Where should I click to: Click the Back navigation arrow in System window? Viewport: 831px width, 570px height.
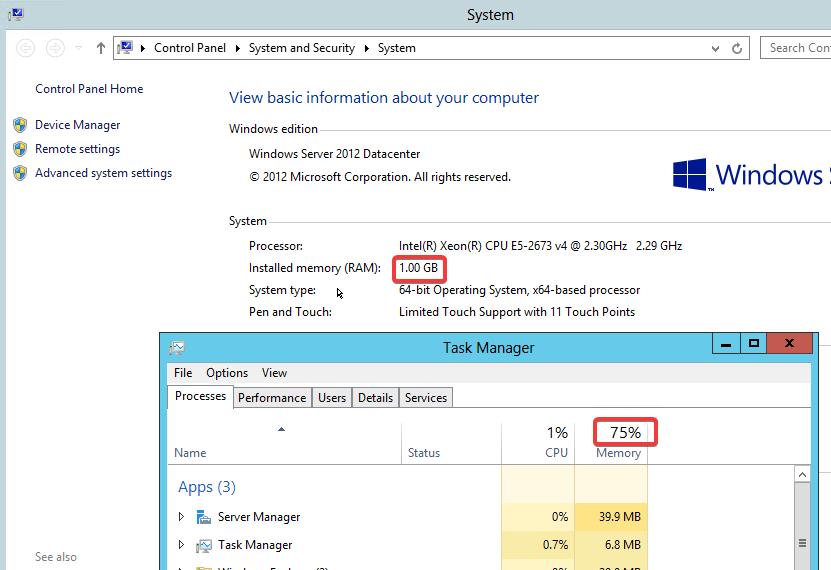(x=25, y=48)
